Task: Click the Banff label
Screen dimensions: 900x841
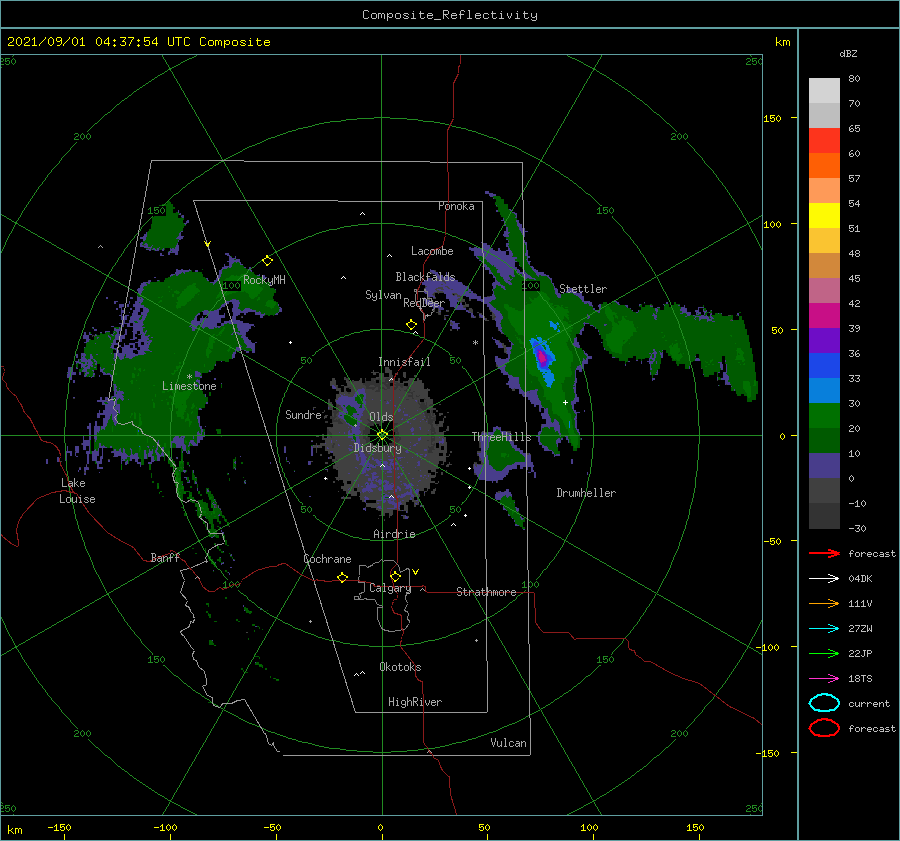Action: pos(165,557)
